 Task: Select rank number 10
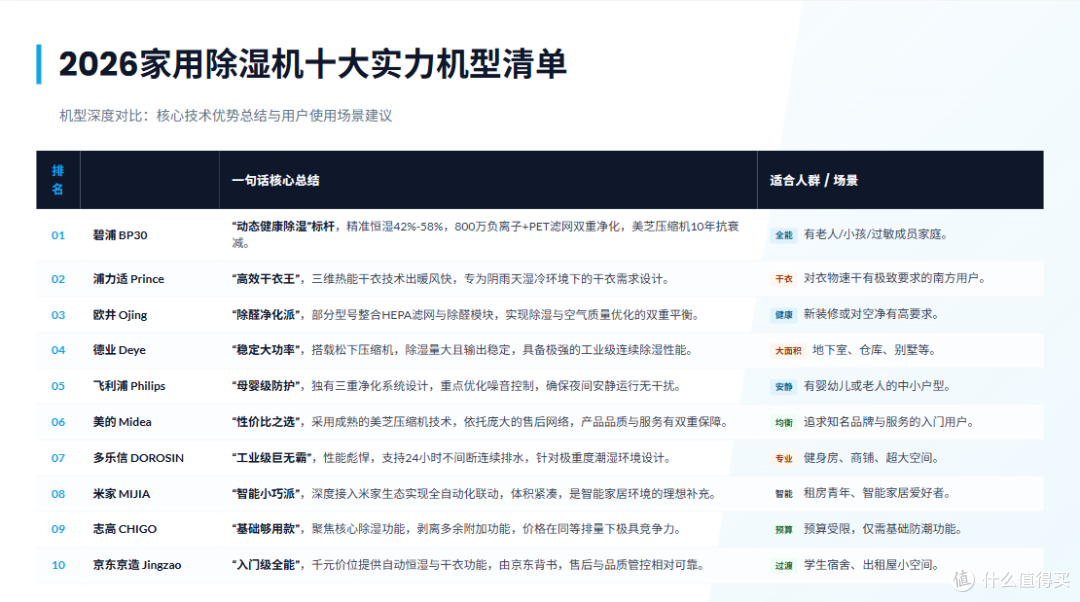(58, 565)
